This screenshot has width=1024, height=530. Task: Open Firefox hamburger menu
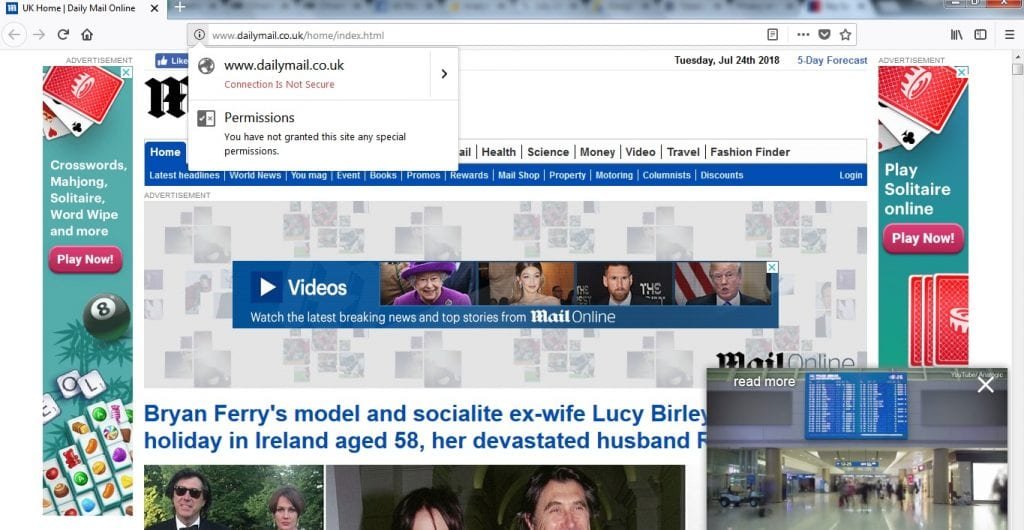coord(1009,35)
